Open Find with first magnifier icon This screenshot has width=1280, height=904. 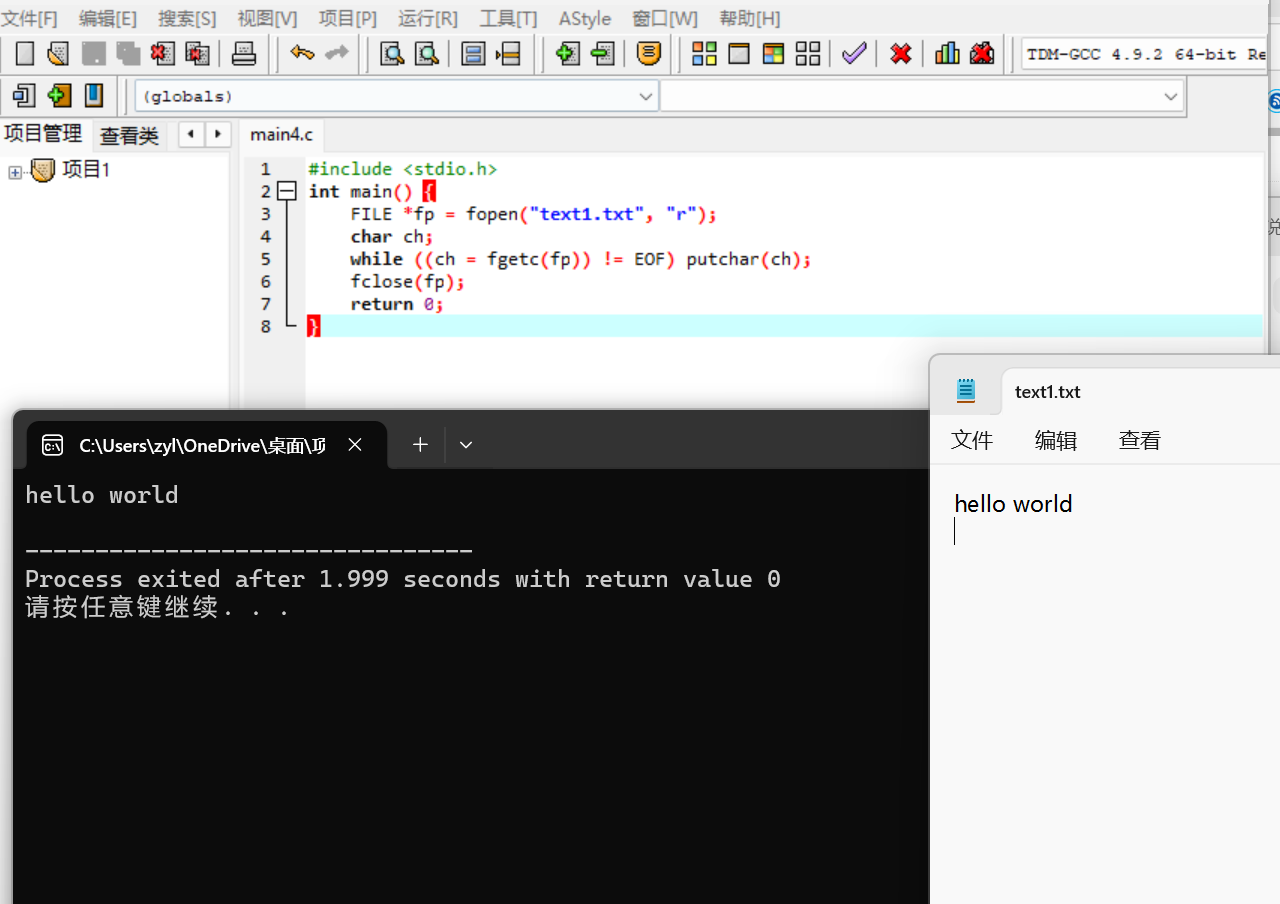point(392,53)
